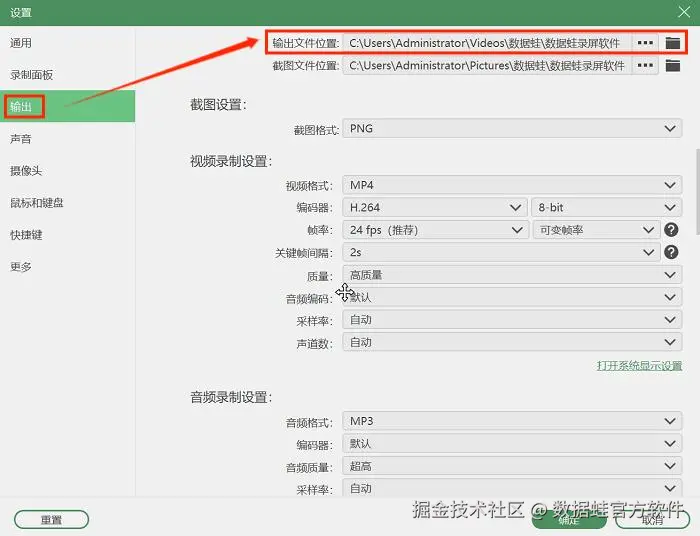Expand the 音频质量 超高 dropdown
The height and width of the screenshot is (536, 700).
click(x=512, y=466)
